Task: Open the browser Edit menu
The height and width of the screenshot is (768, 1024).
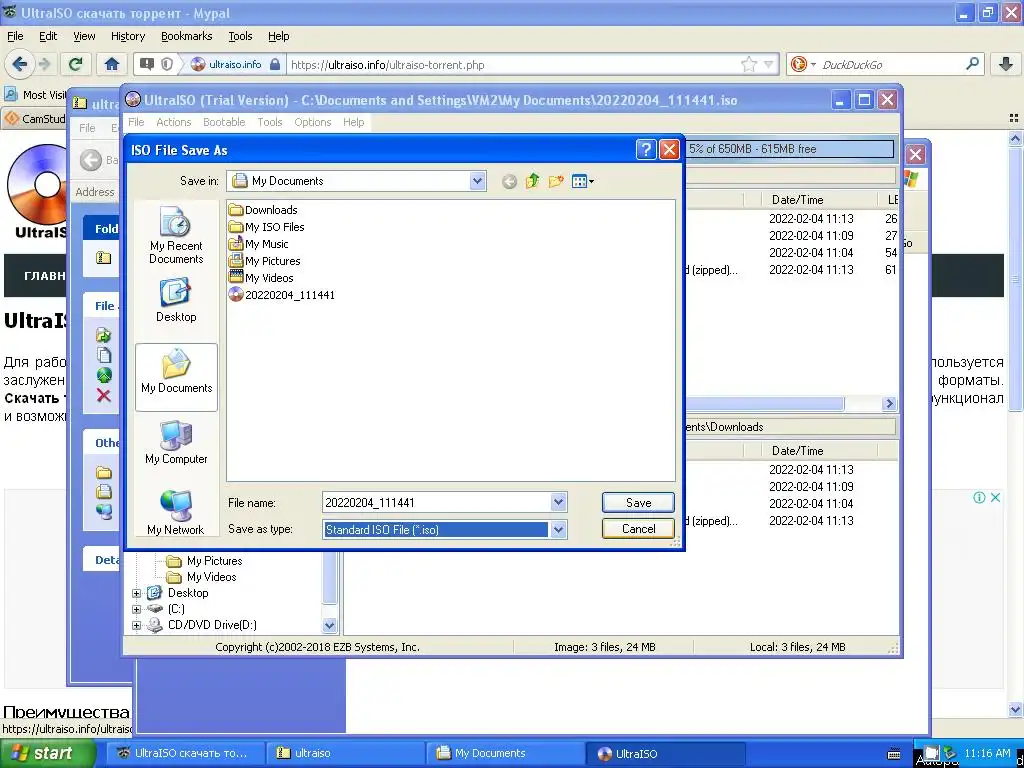Action: [48, 36]
